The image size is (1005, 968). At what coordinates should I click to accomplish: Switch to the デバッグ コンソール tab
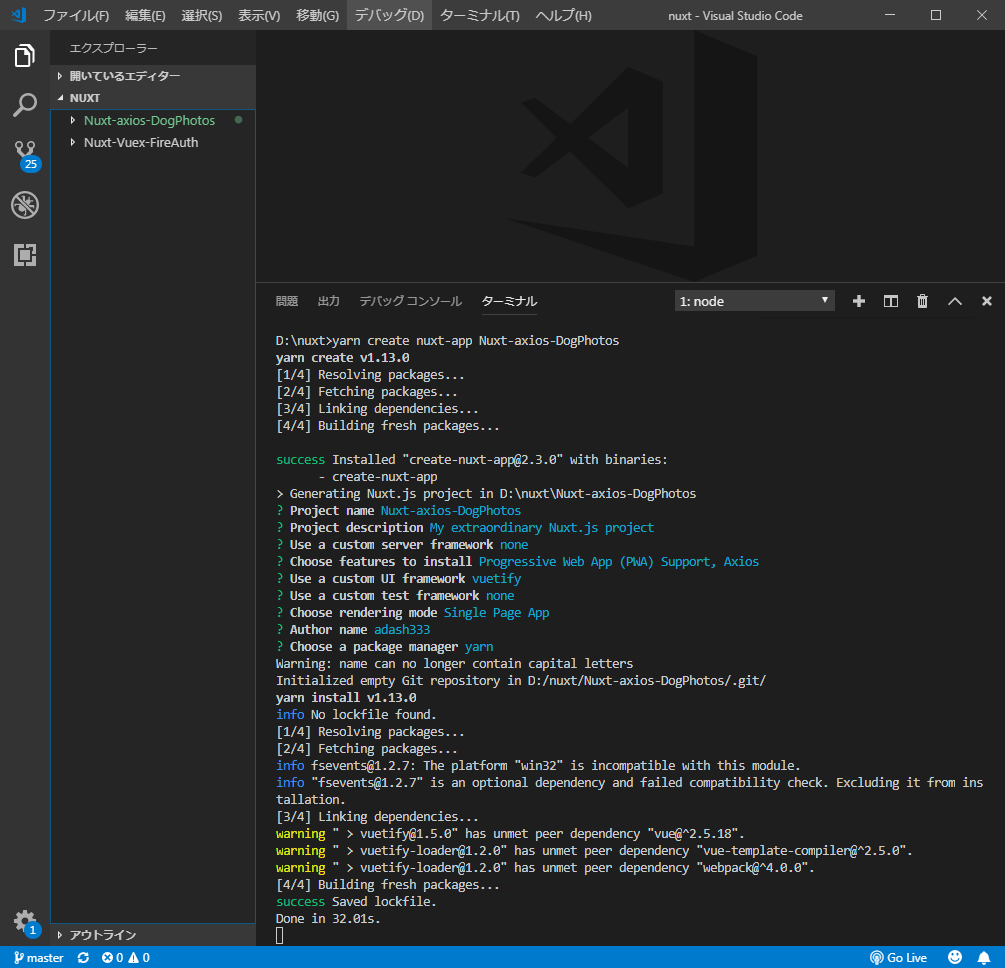pos(410,301)
